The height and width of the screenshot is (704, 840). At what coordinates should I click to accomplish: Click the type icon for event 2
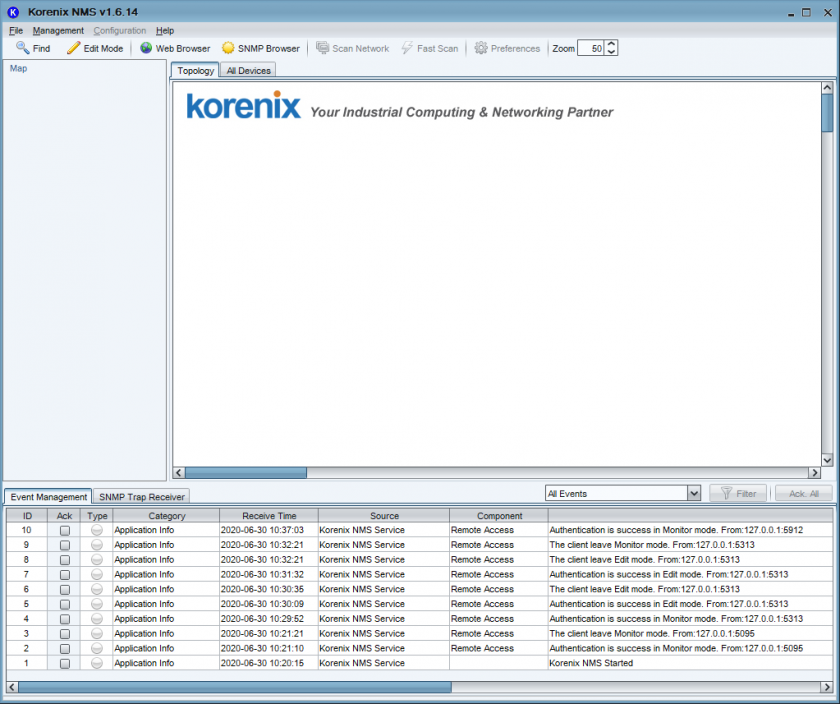(97, 648)
